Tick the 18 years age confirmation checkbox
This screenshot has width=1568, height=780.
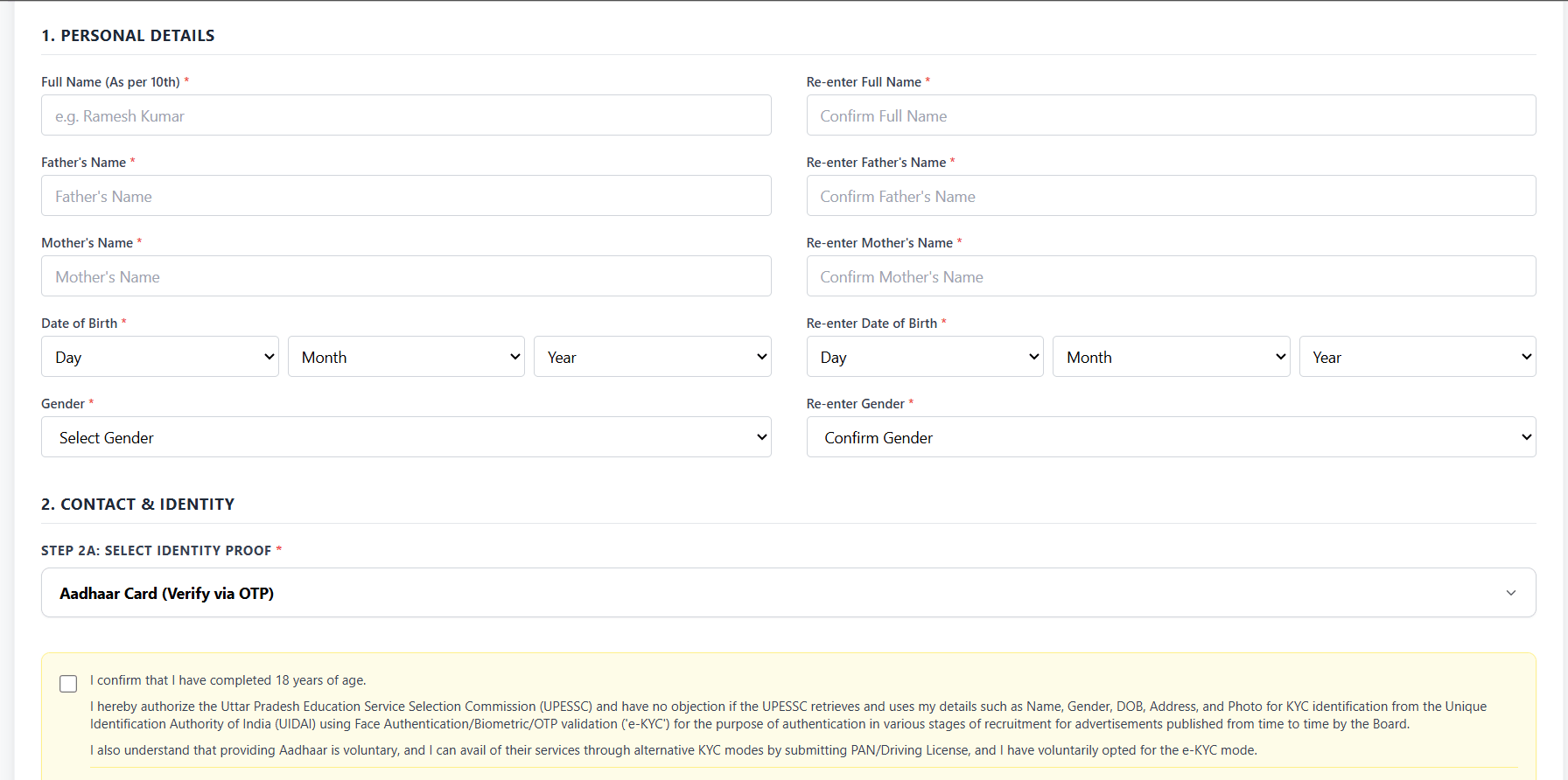68,684
